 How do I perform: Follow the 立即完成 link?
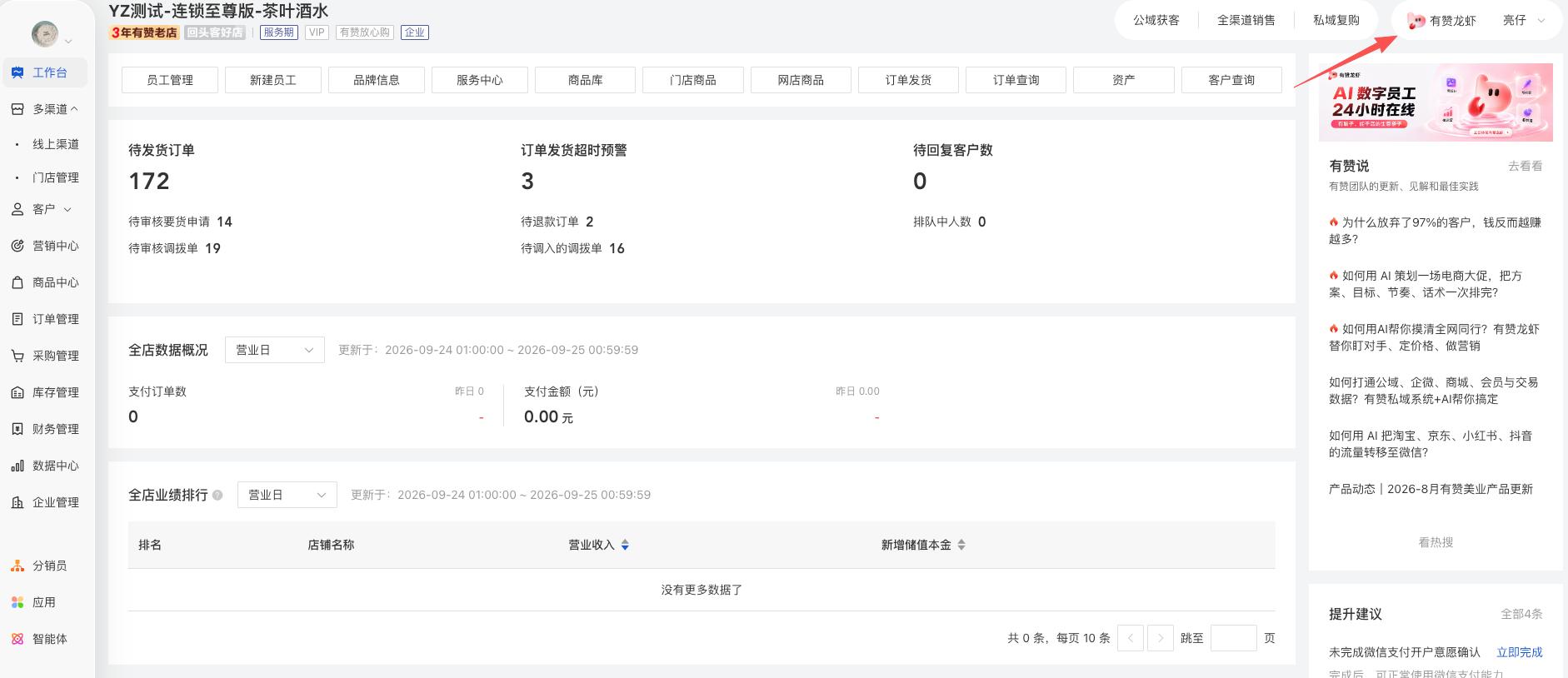tap(1520, 652)
